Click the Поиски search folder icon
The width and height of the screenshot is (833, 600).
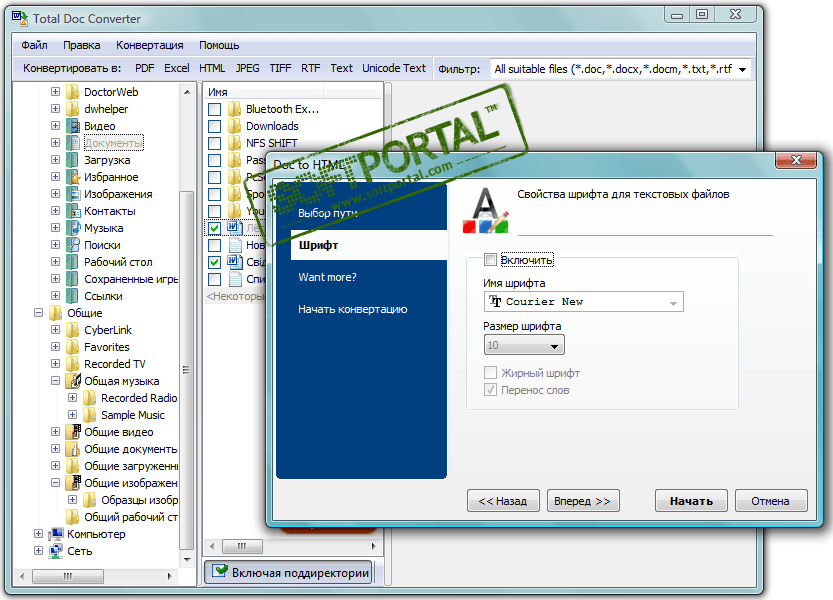click(x=72, y=245)
